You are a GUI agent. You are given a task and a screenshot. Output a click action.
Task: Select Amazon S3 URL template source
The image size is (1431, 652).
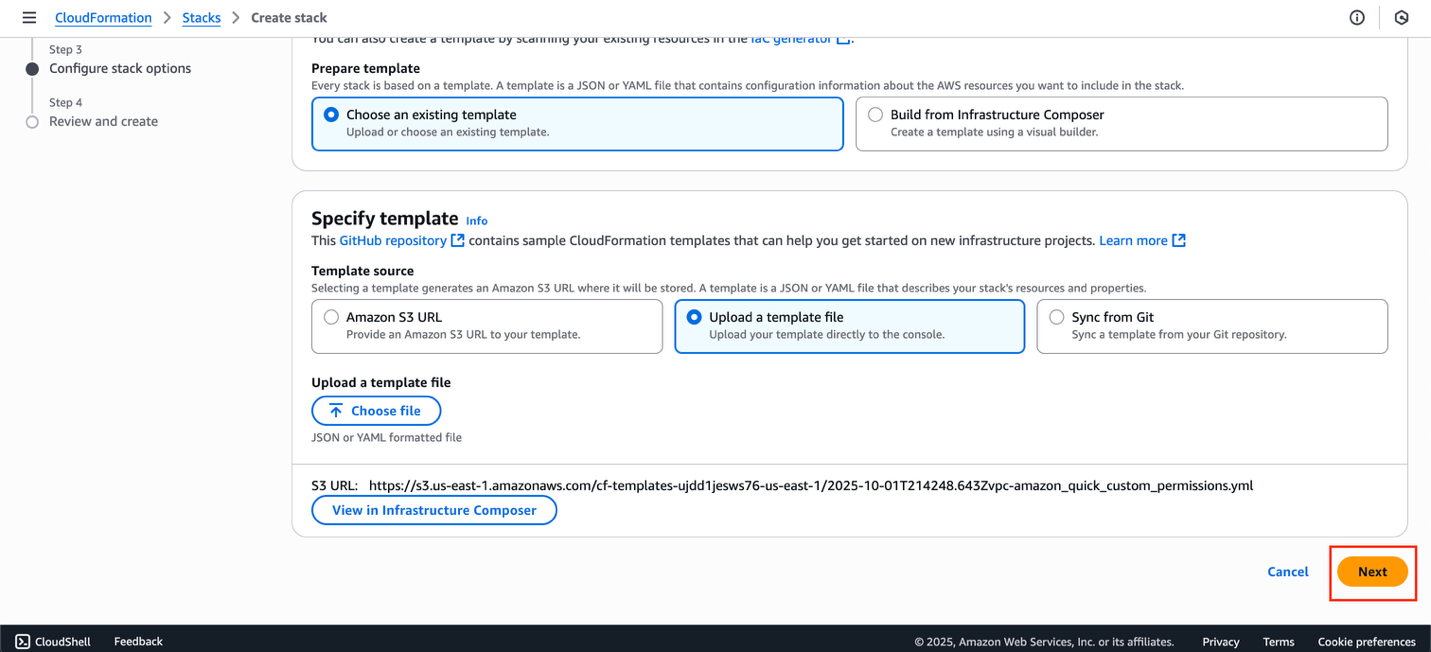coord(331,317)
